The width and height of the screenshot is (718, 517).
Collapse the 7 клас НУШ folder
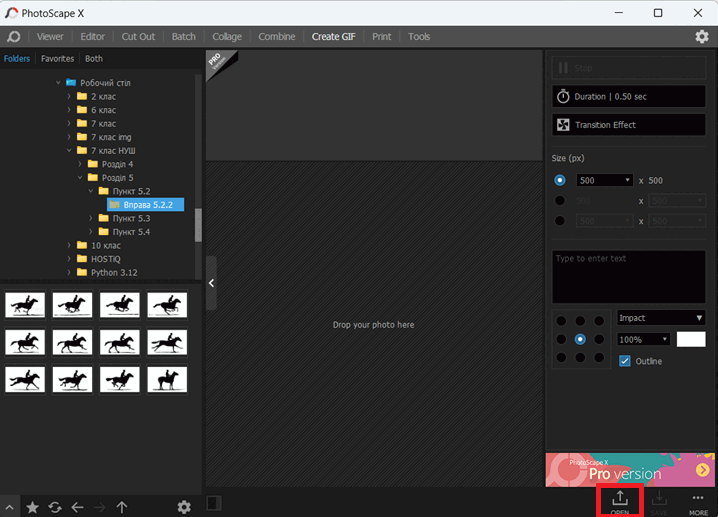[x=69, y=150]
